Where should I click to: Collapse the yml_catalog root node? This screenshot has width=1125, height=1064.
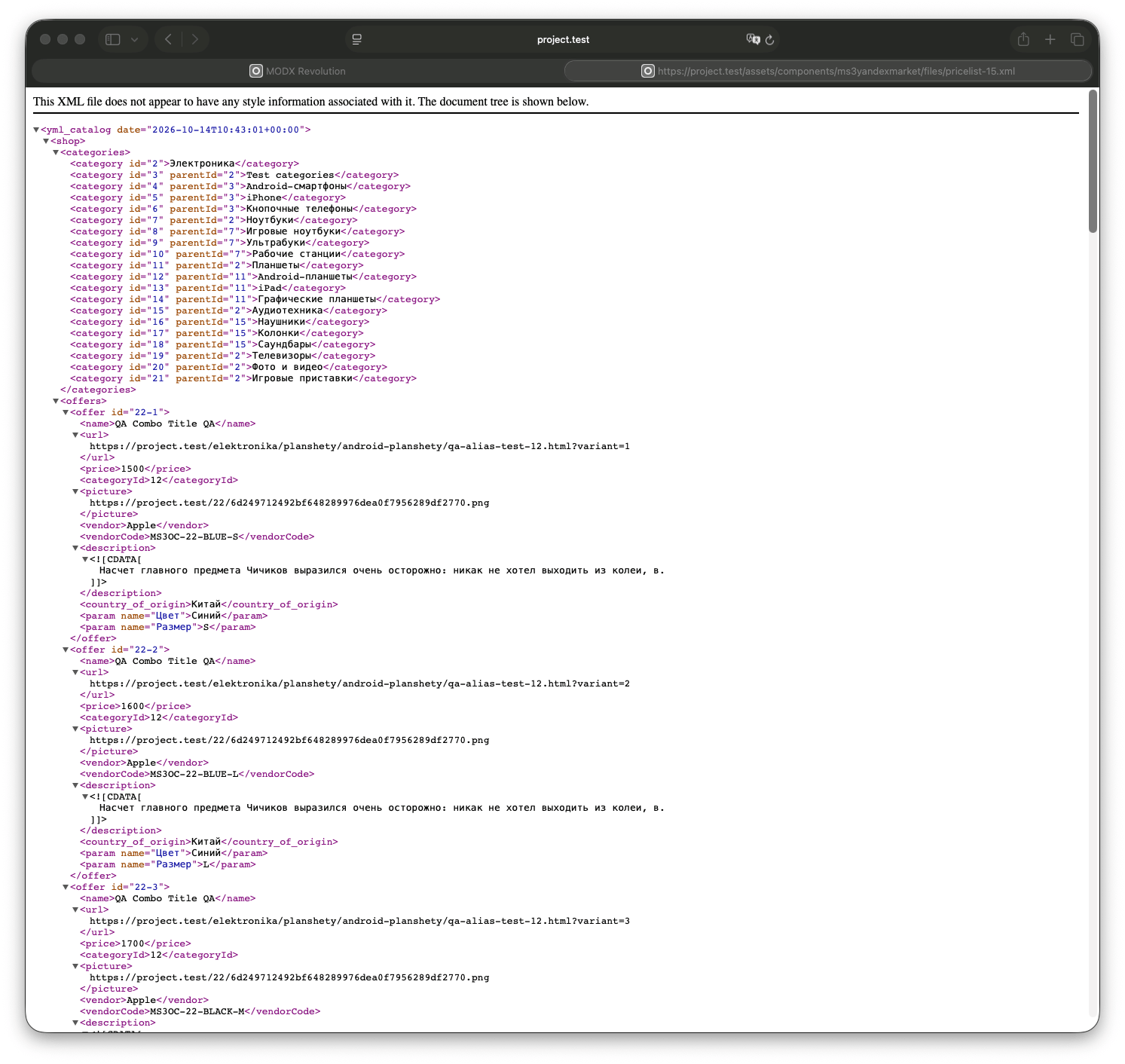click(36, 130)
